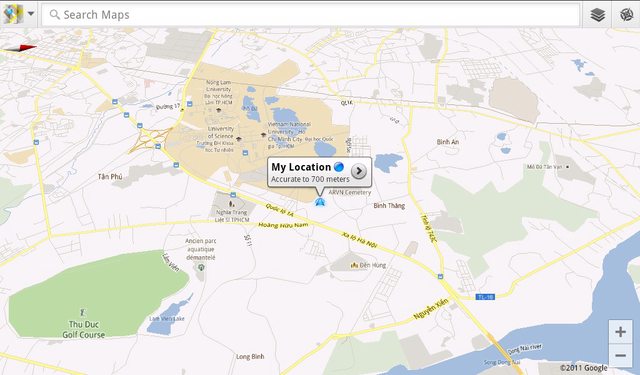Tap the bus stop icon near Đường 17

pyautogui.click(x=189, y=104)
